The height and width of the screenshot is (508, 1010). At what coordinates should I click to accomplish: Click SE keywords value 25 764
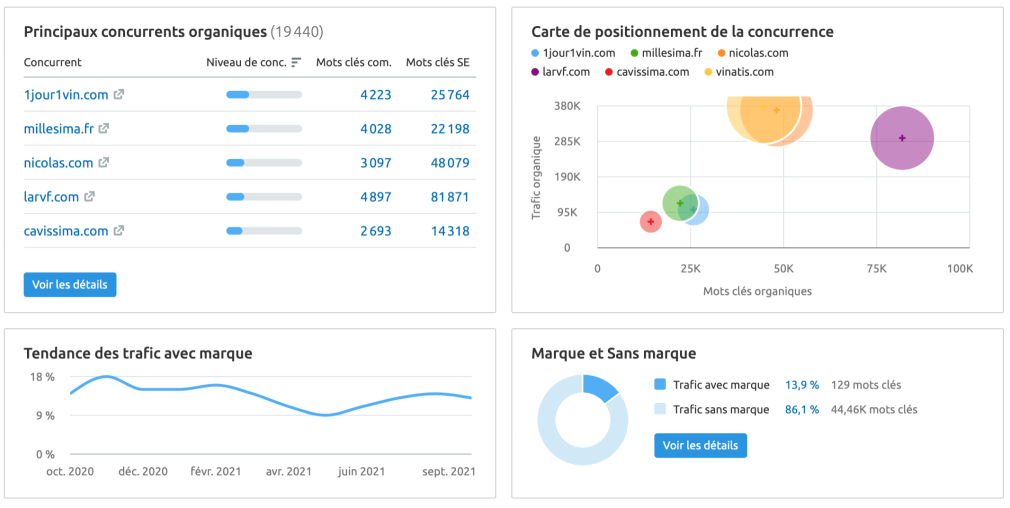point(450,95)
